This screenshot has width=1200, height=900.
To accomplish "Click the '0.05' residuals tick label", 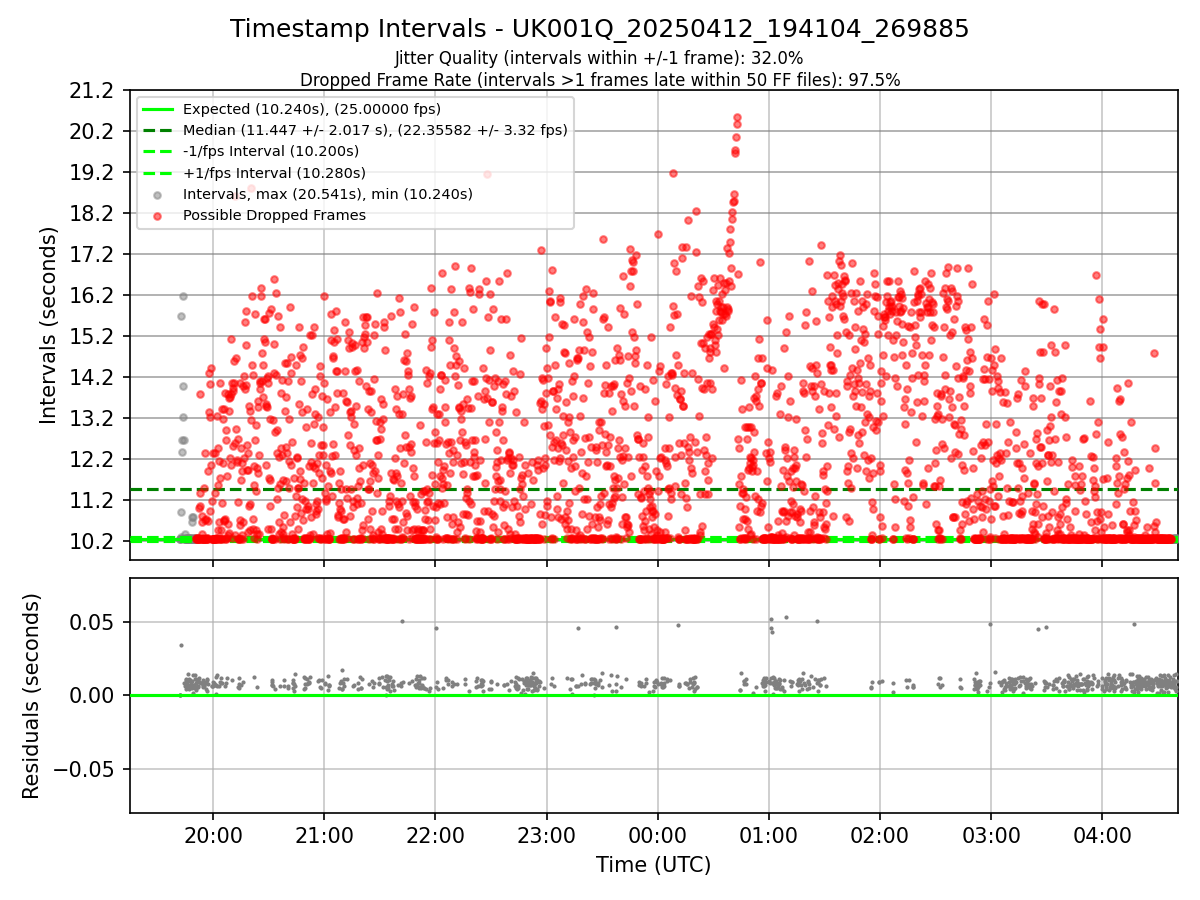I will (x=93, y=622).
